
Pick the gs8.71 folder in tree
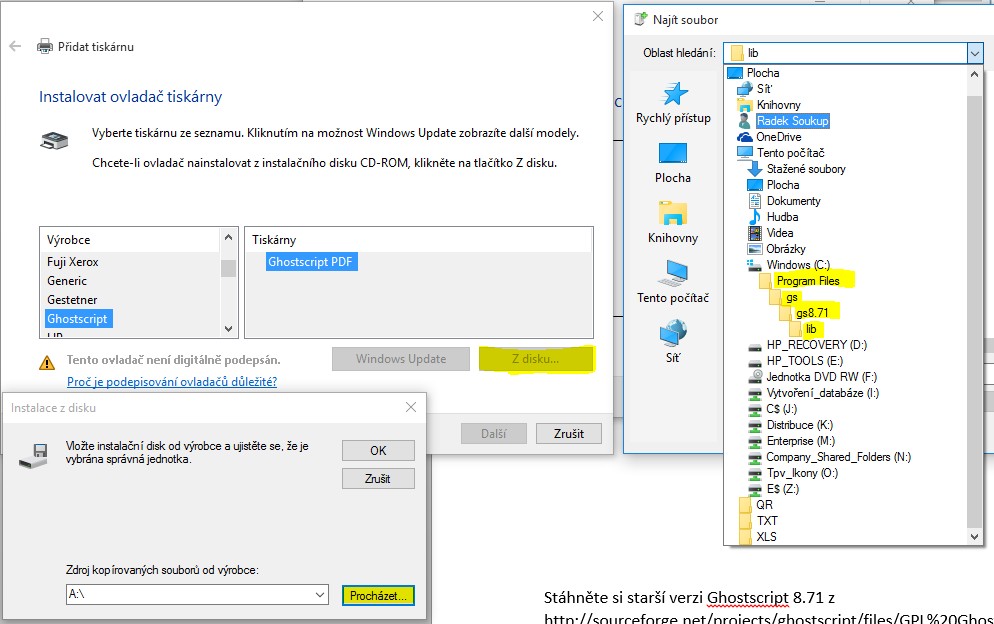811,313
